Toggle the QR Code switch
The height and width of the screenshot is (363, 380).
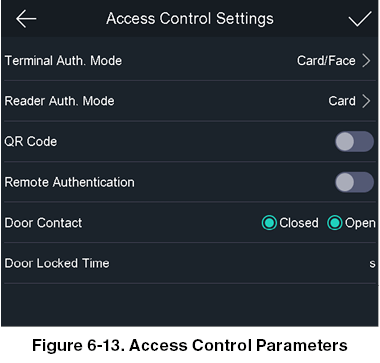click(x=354, y=142)
